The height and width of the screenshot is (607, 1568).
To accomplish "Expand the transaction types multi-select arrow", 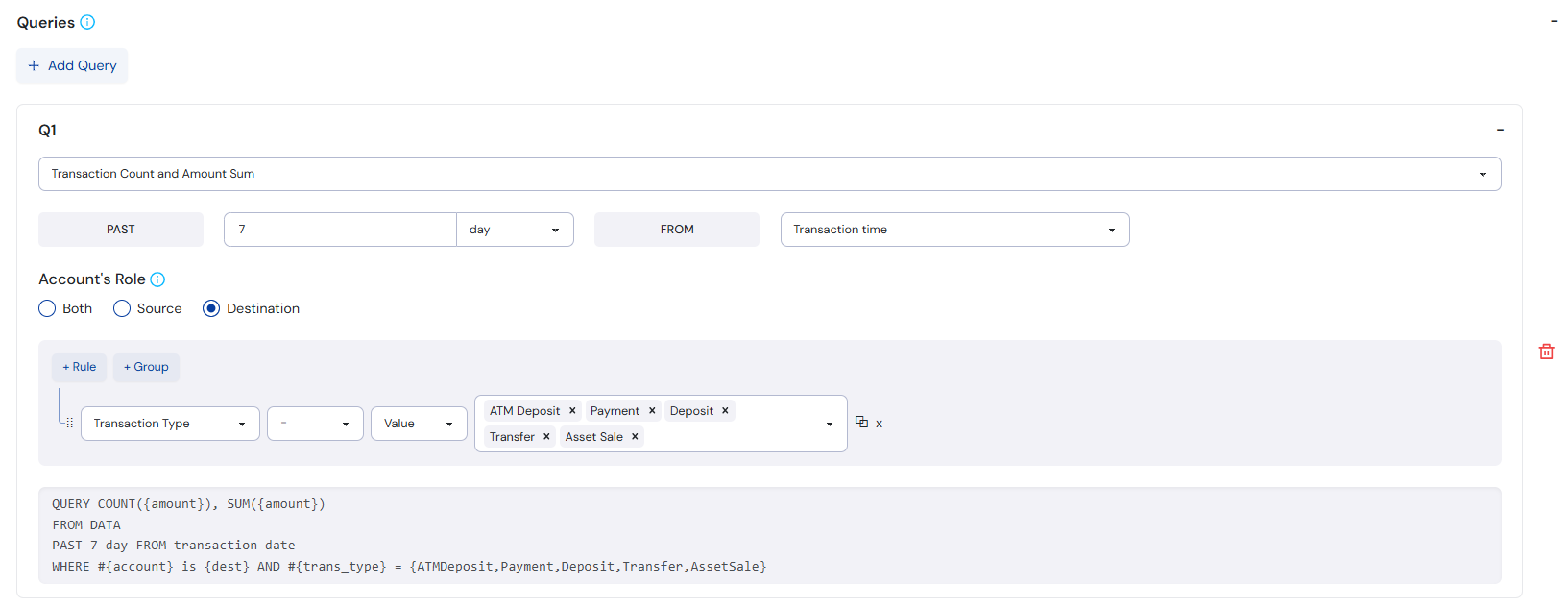I will [830, 424].
